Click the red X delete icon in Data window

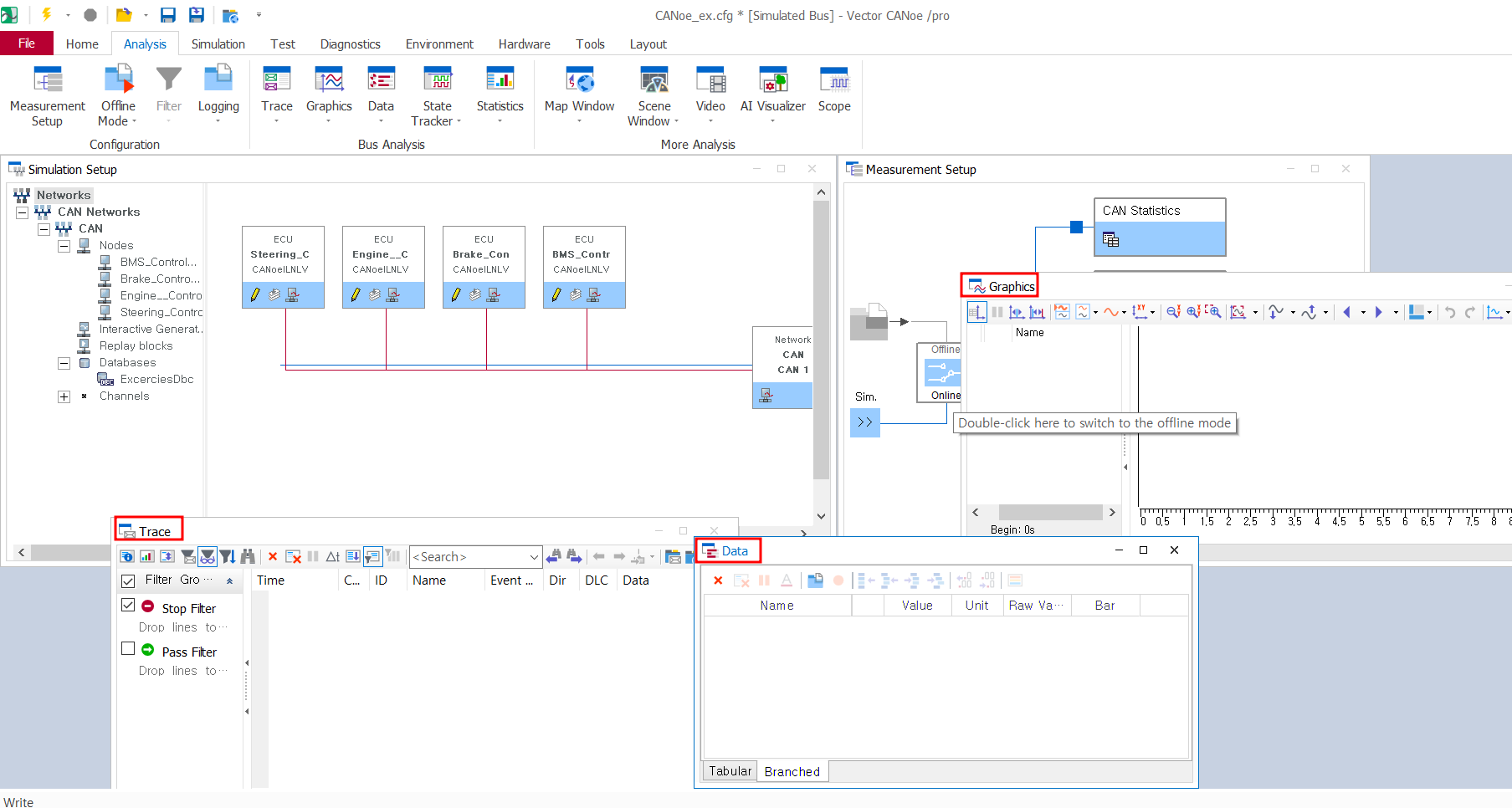718,580
